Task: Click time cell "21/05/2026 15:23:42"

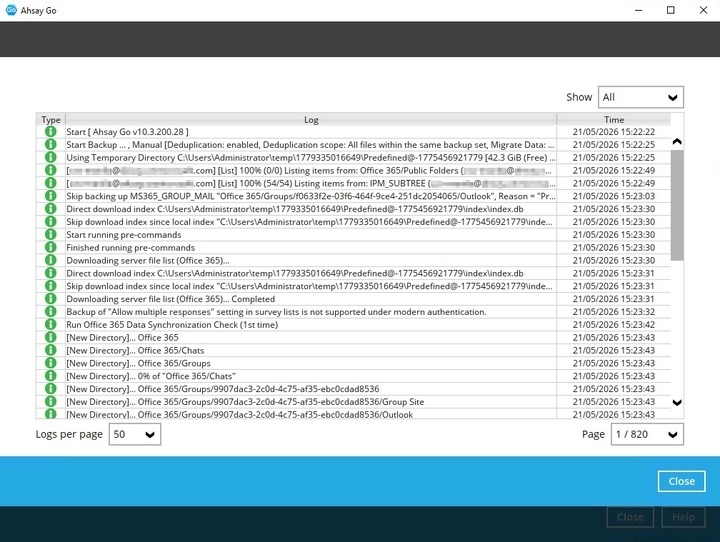Action: [613, 325]
